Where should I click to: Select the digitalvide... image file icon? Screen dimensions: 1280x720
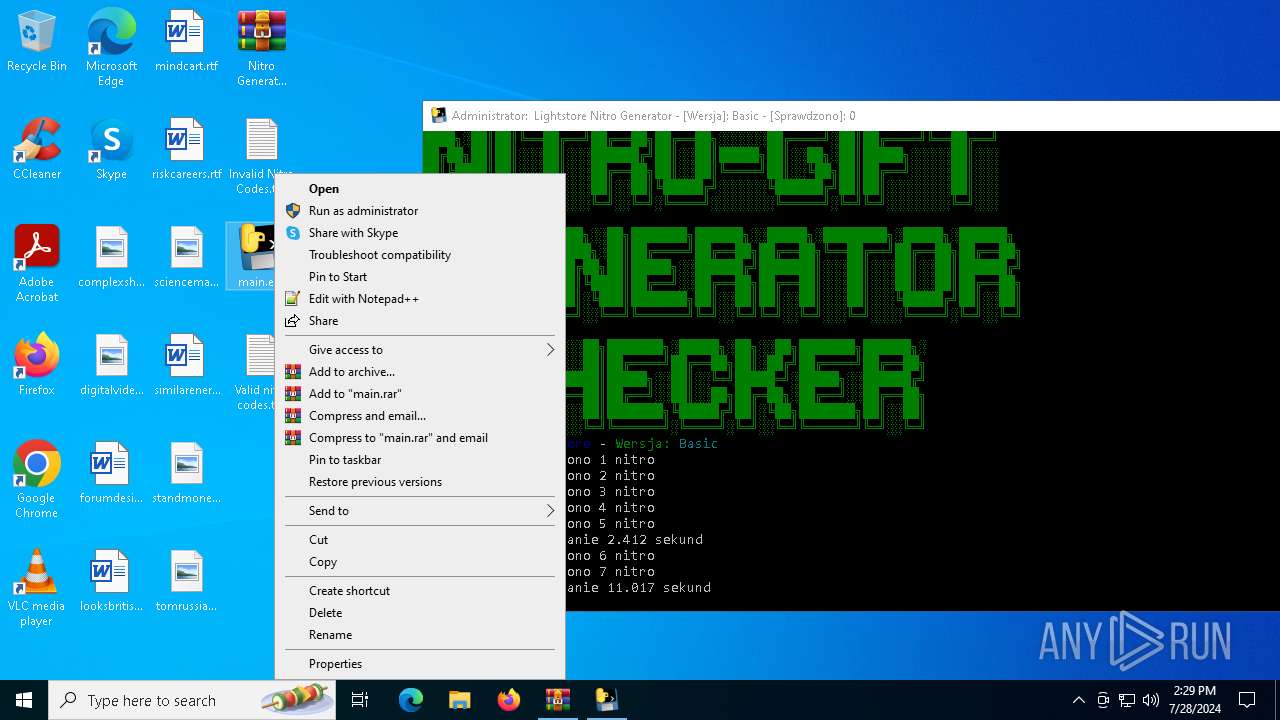(x=111, y=366)
